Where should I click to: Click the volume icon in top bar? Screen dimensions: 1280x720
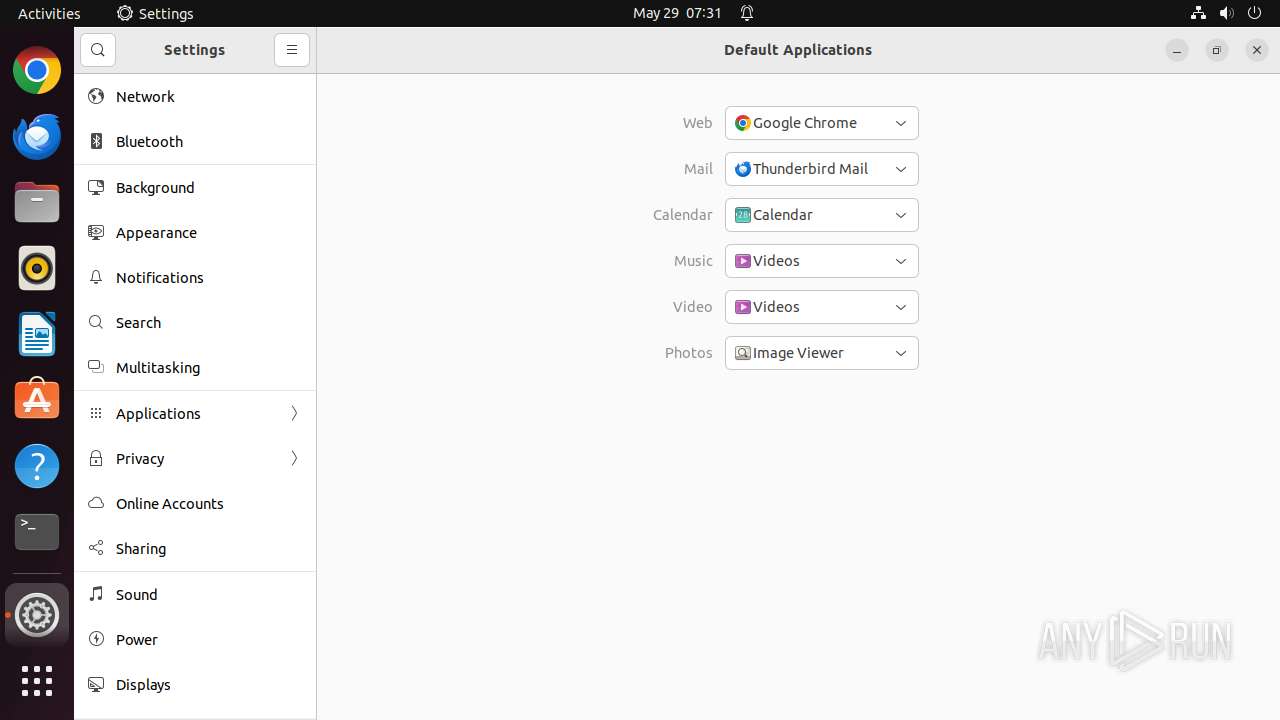[1227, 13]
